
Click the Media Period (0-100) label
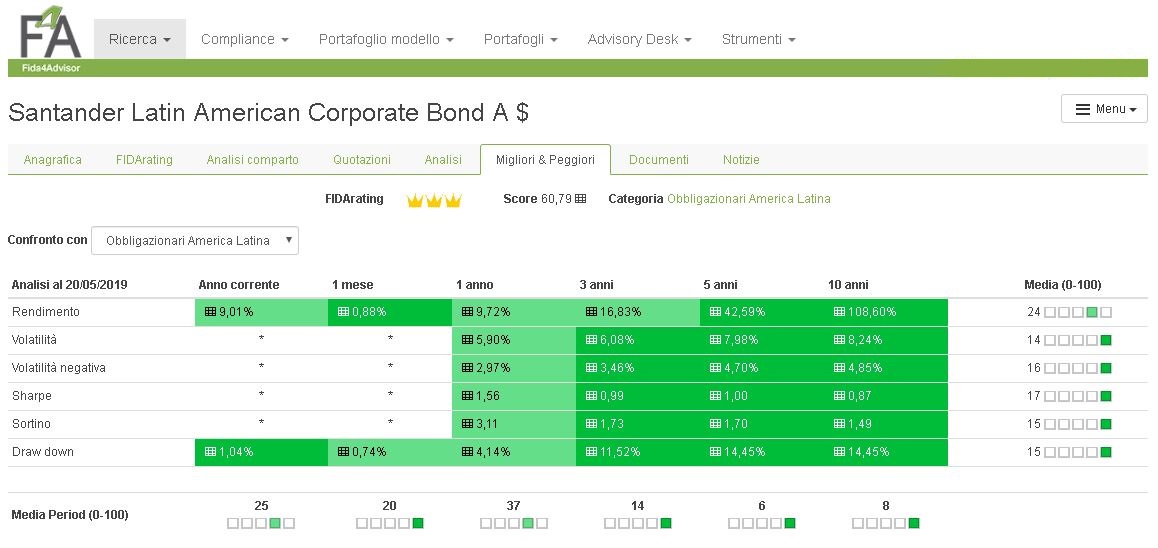tap(70, 515)
